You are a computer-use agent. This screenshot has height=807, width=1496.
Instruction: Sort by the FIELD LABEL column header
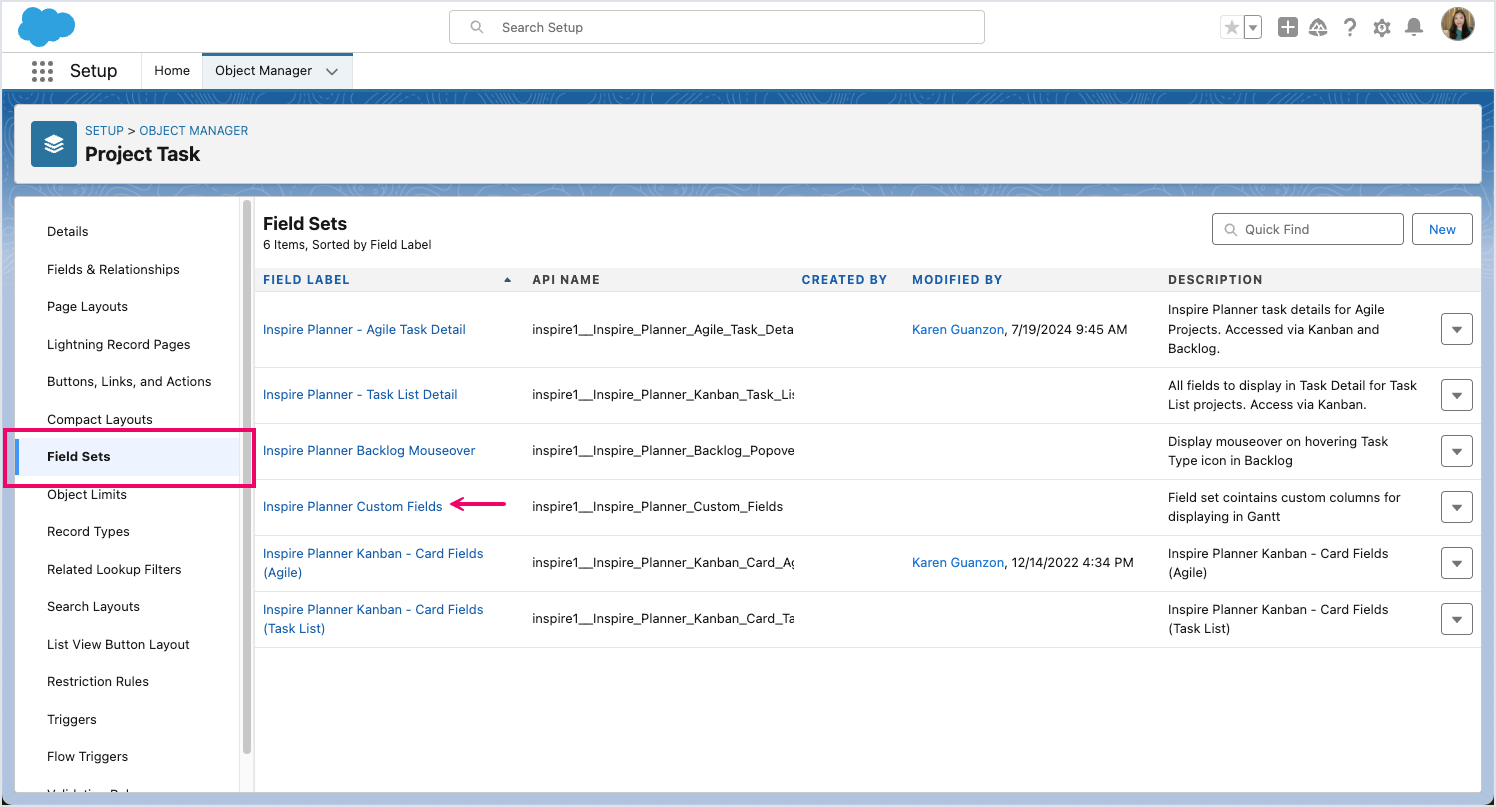(306, 280)
